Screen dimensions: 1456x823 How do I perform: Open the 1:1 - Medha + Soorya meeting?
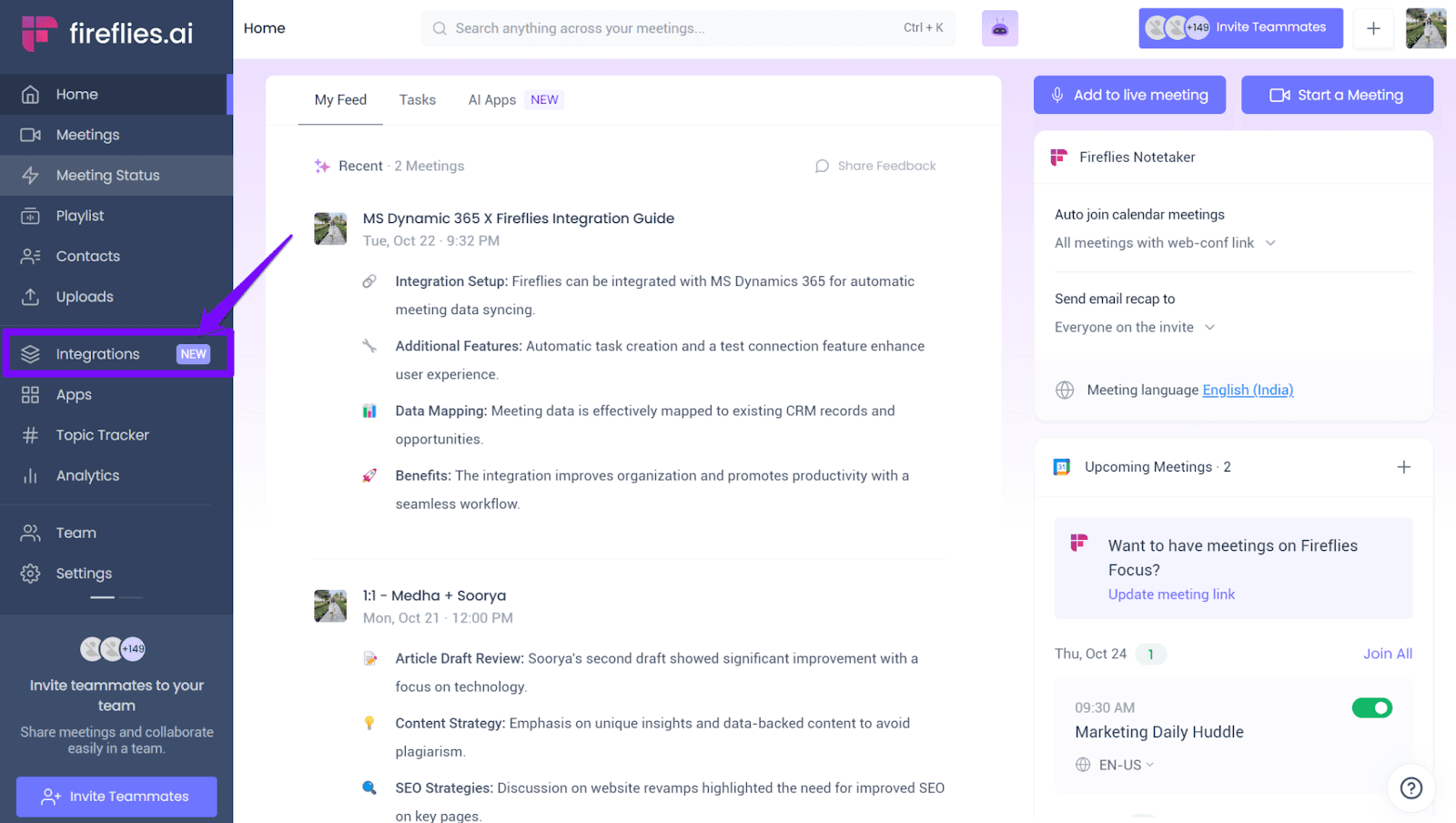point(434,595)
